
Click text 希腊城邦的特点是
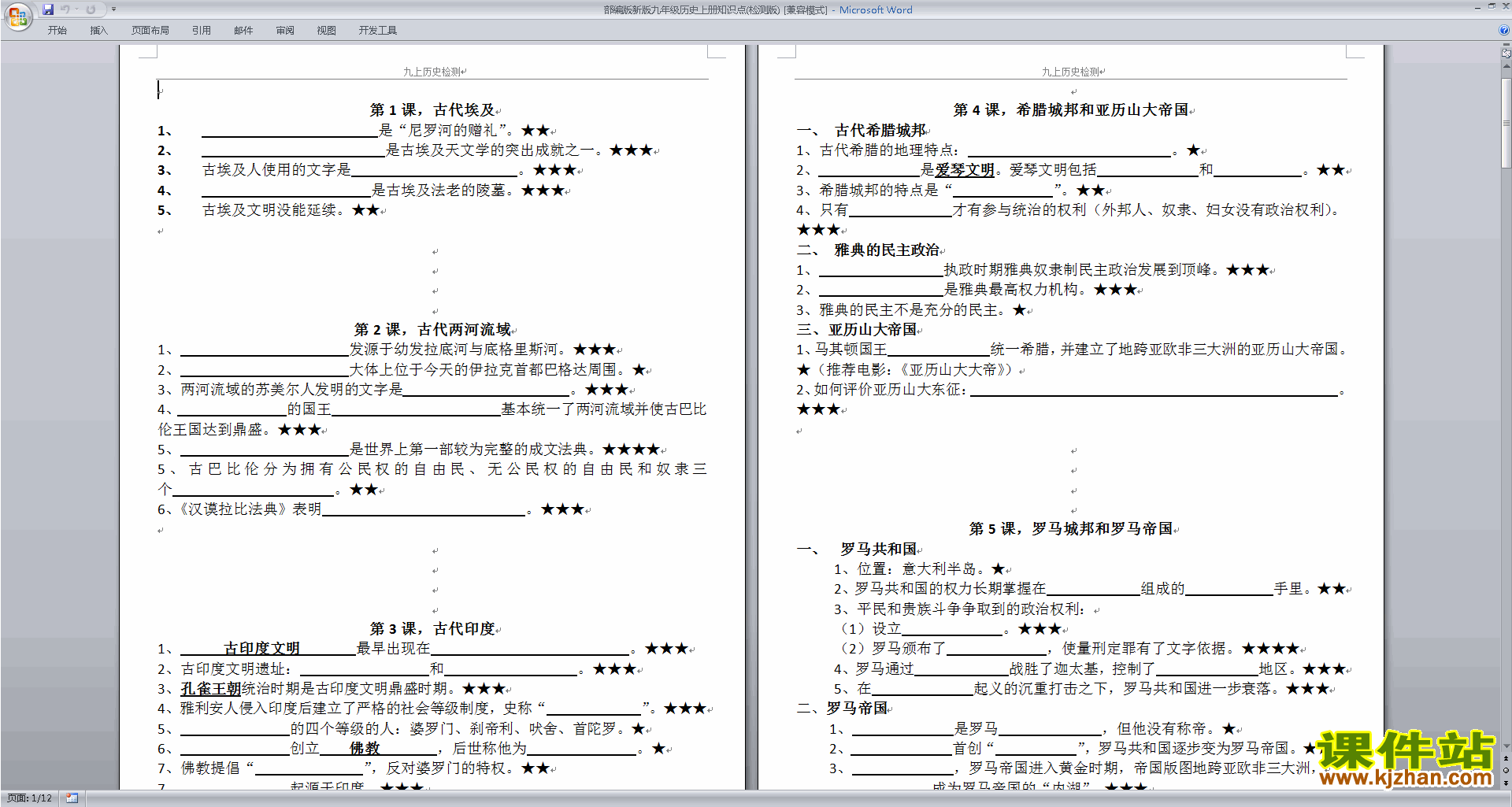pyautogui.click(x=879, y=190)
